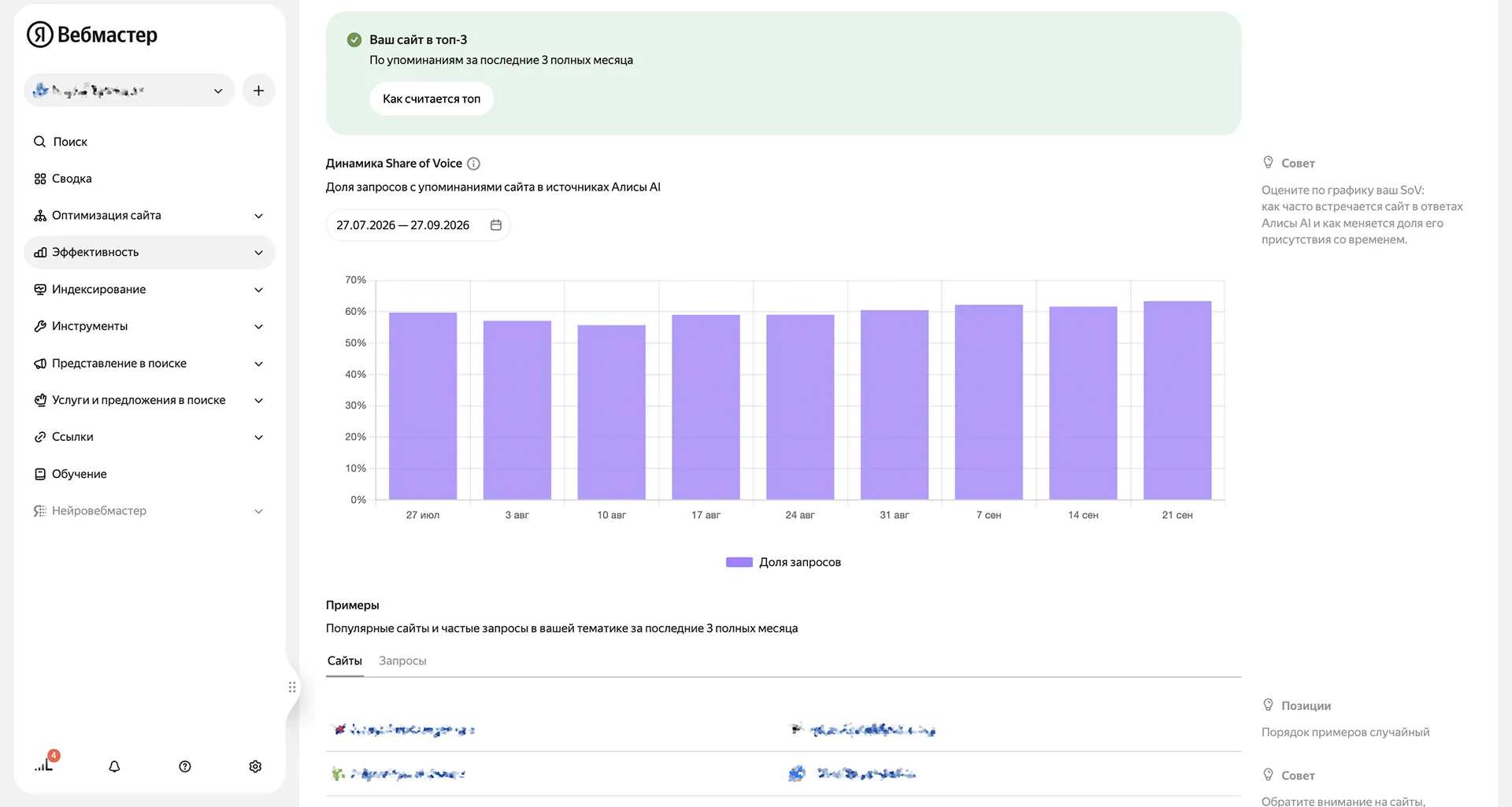This screenshot has width=1512, height=807.
Task: Toggle Доля запросов legend series
Action: 784,562
